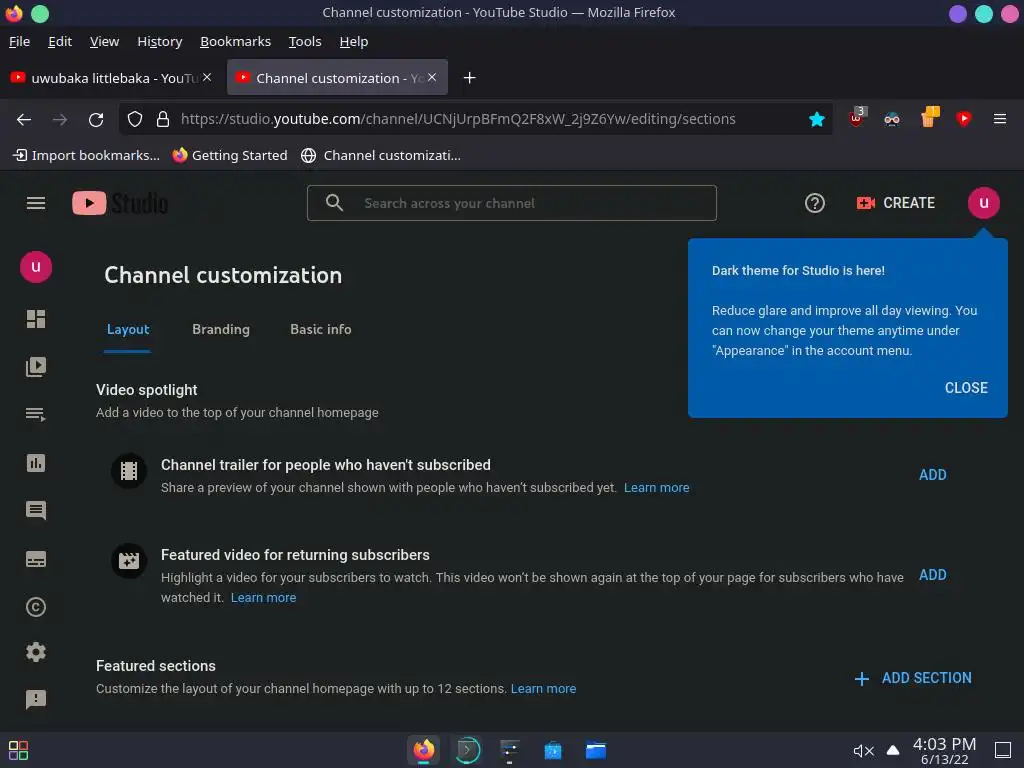Switch to the Layout tab
Image resolution: width=1024 pixels, height=768 pixels.
(x=128, y=330)
